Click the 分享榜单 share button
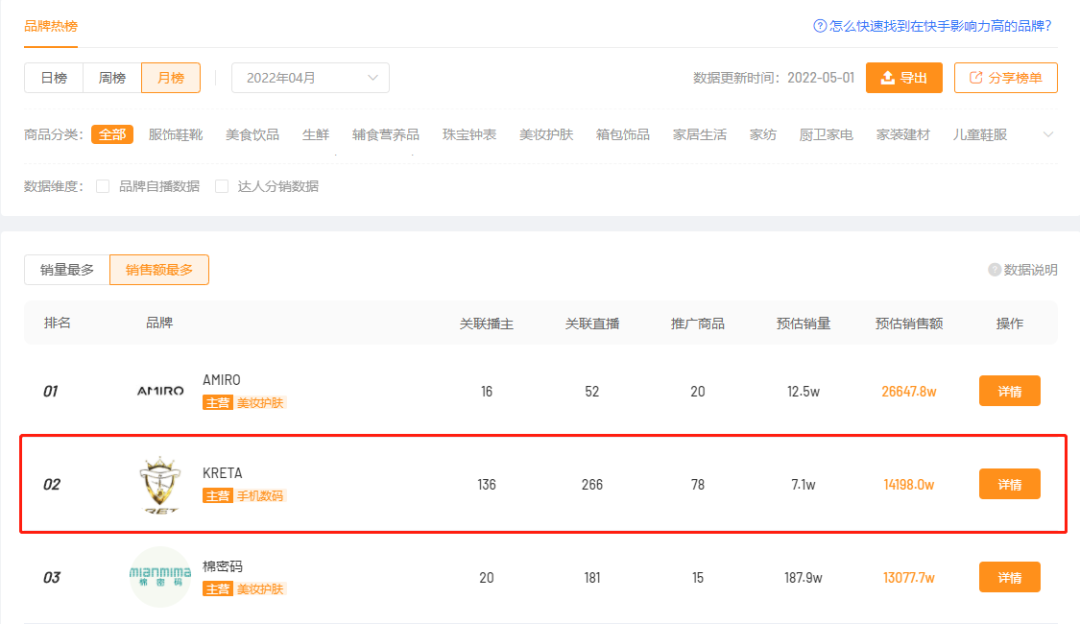Screen dimensions: 1080x624 click(1006, 78)
